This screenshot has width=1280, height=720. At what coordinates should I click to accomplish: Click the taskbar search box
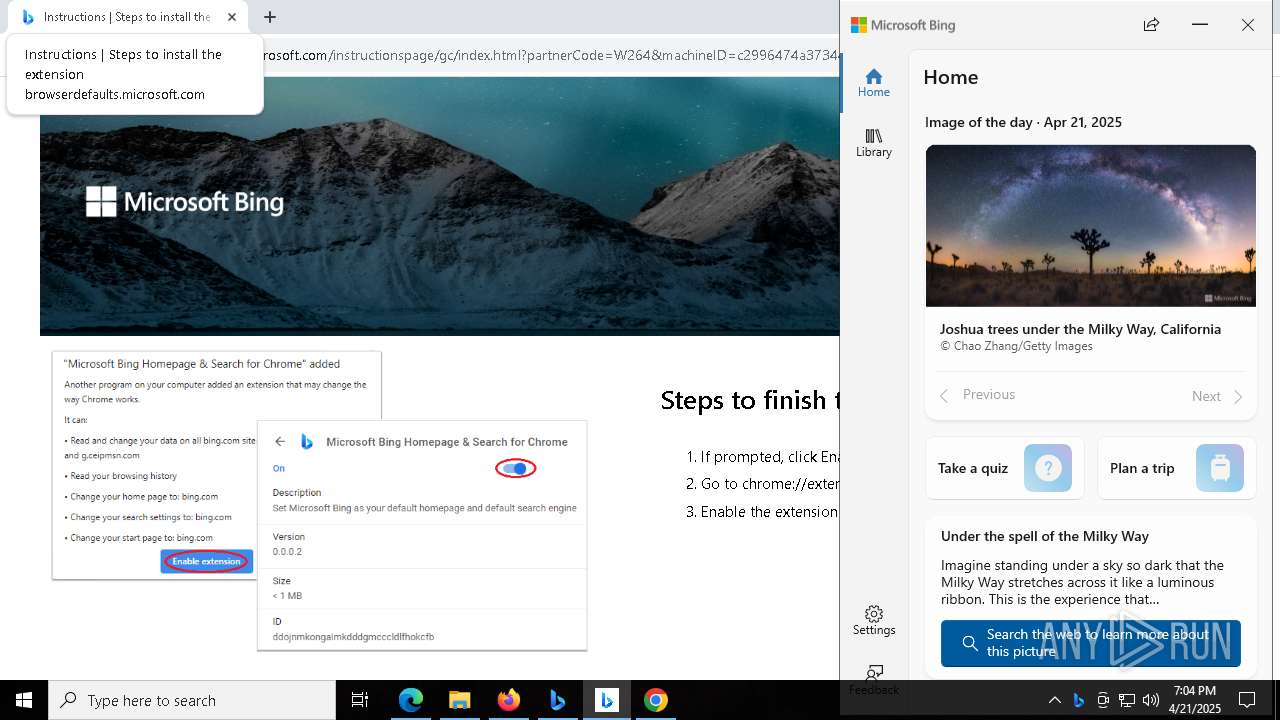point(192,700)
